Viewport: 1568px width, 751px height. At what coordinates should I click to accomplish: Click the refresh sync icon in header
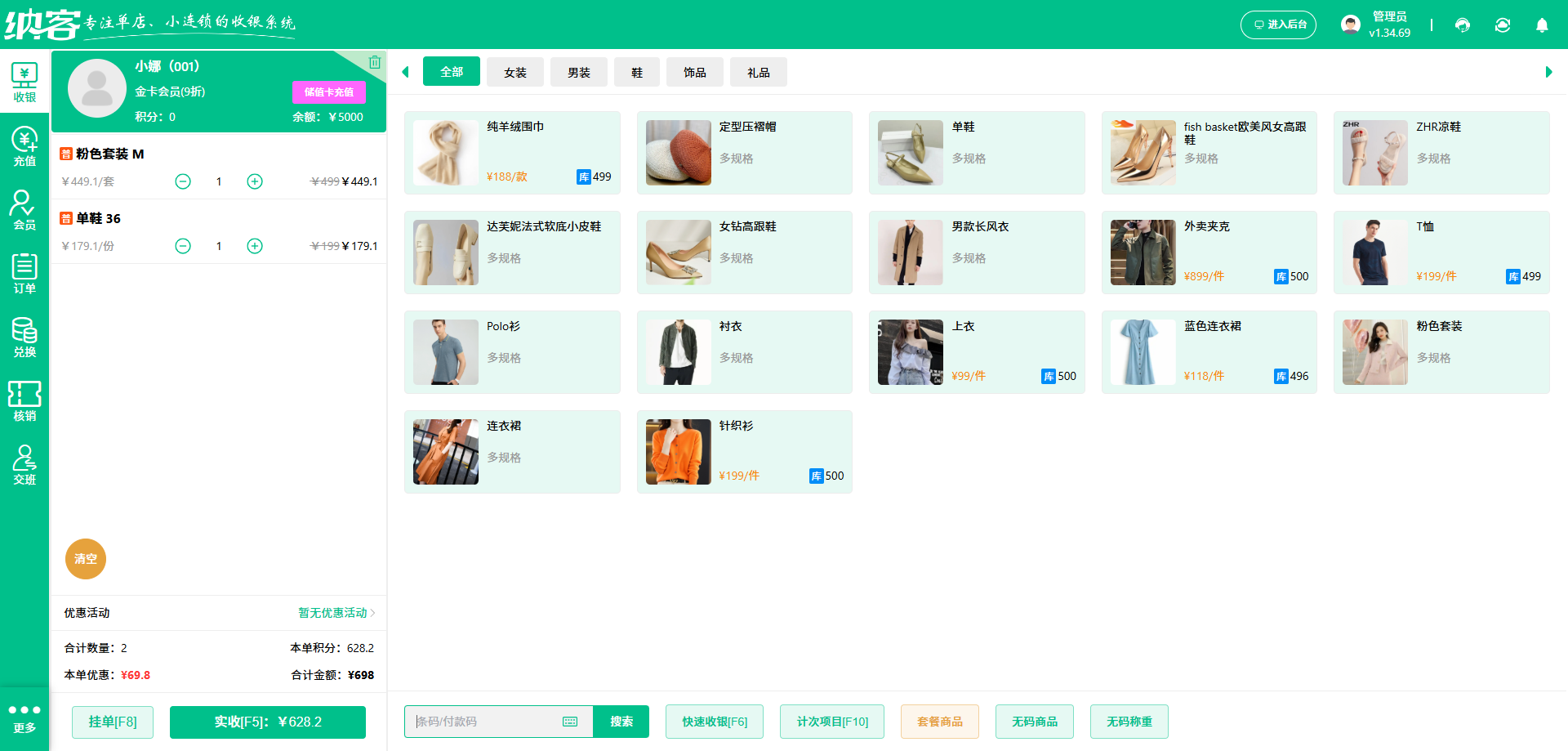click(x=1503, y=25)
